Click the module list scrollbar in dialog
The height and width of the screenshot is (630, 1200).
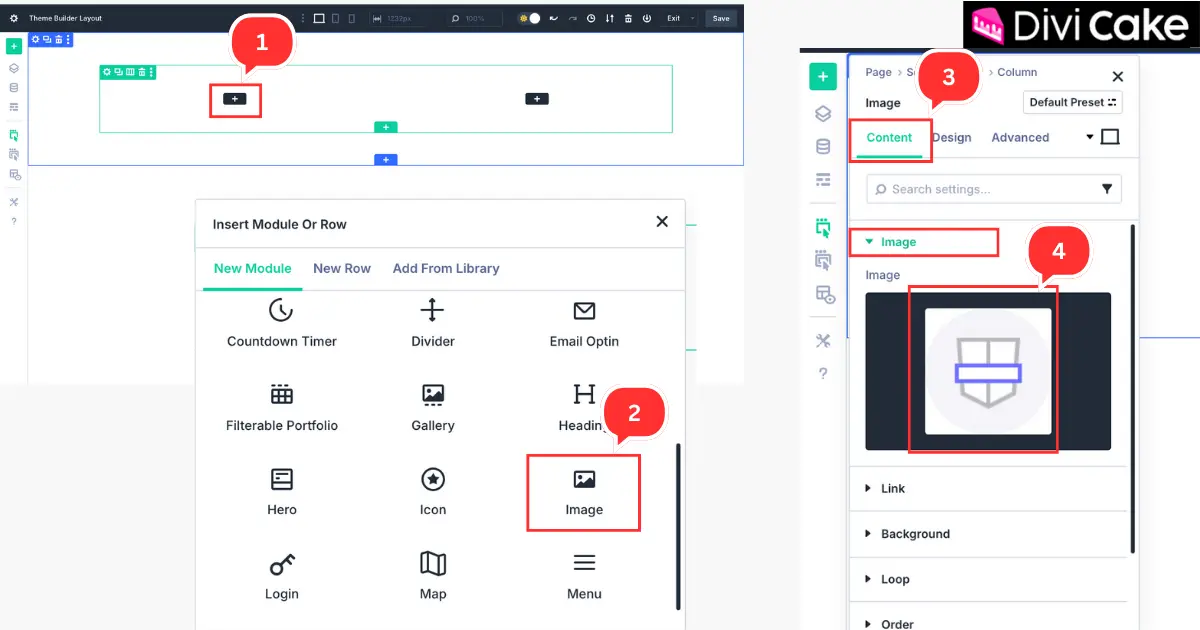click(678, 527)
